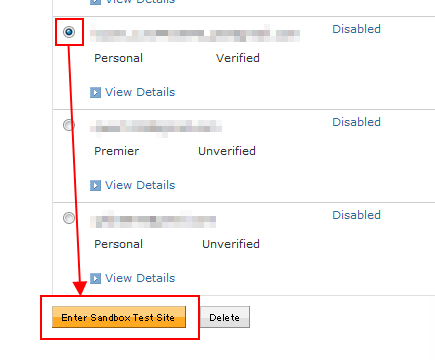
Task: Open View Details for the Verified Personal account
Action: (x=140, y=92)
